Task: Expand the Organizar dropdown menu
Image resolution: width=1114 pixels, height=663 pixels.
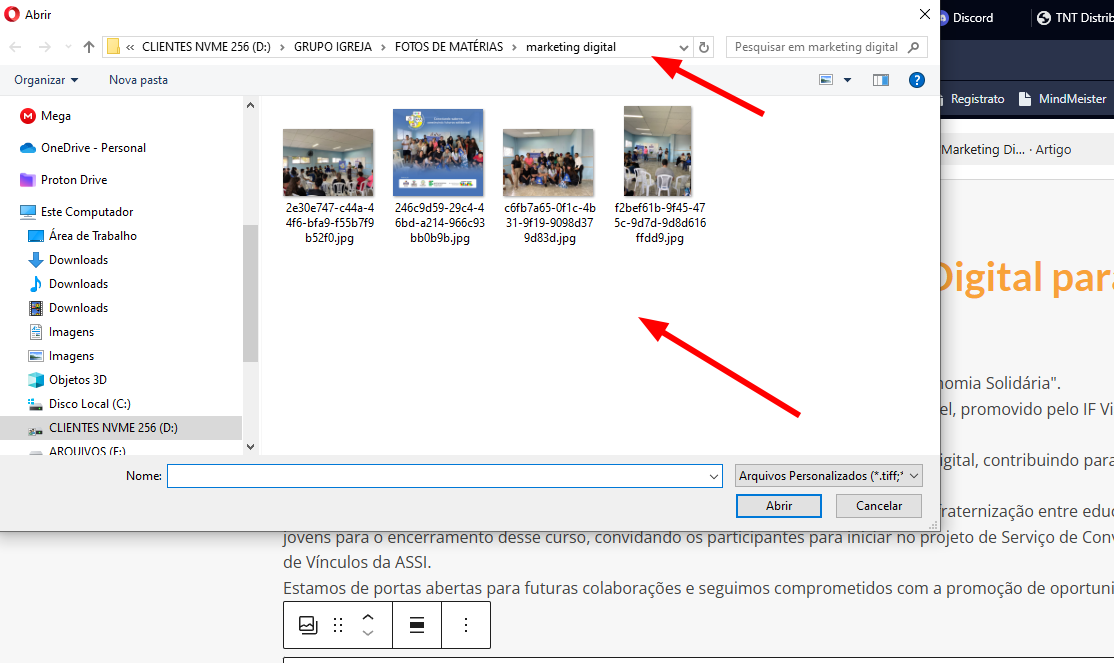Action: (x=46, y=80)
